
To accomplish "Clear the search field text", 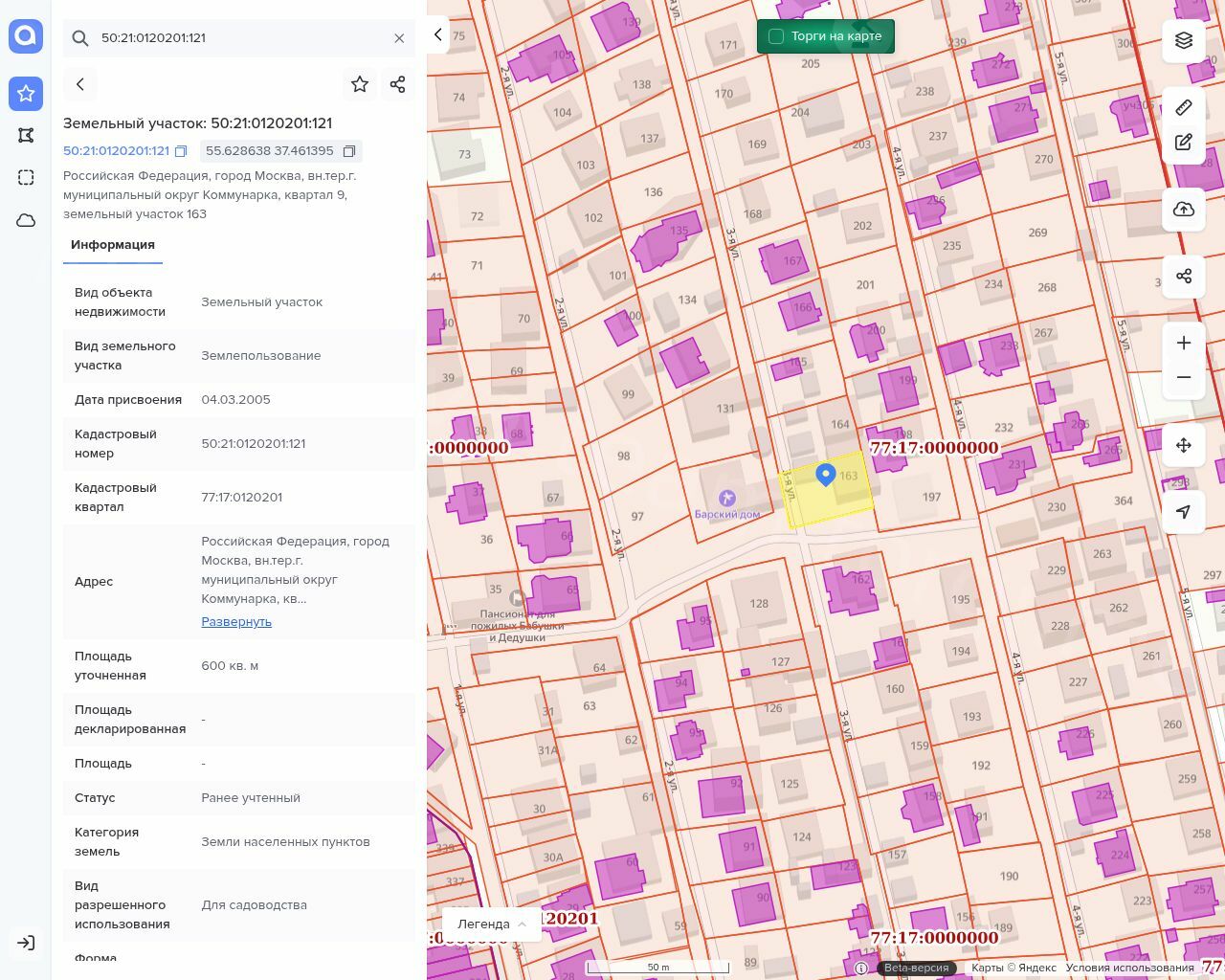I will [399, 38].
